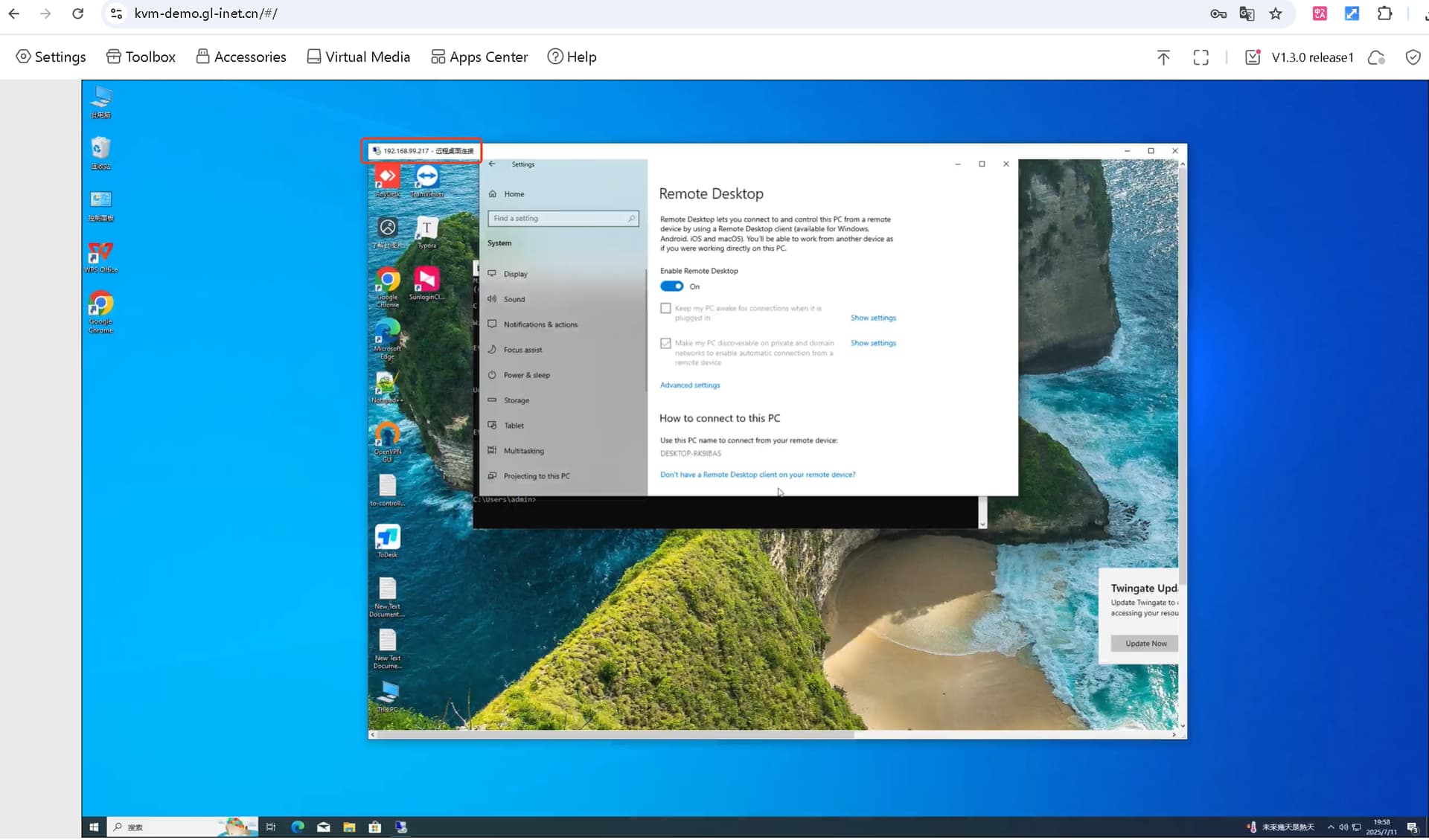The width and height of the screenshot is (1429, 840).
Task: Click the shield security check icon
Action: (x=1413, y=57)
